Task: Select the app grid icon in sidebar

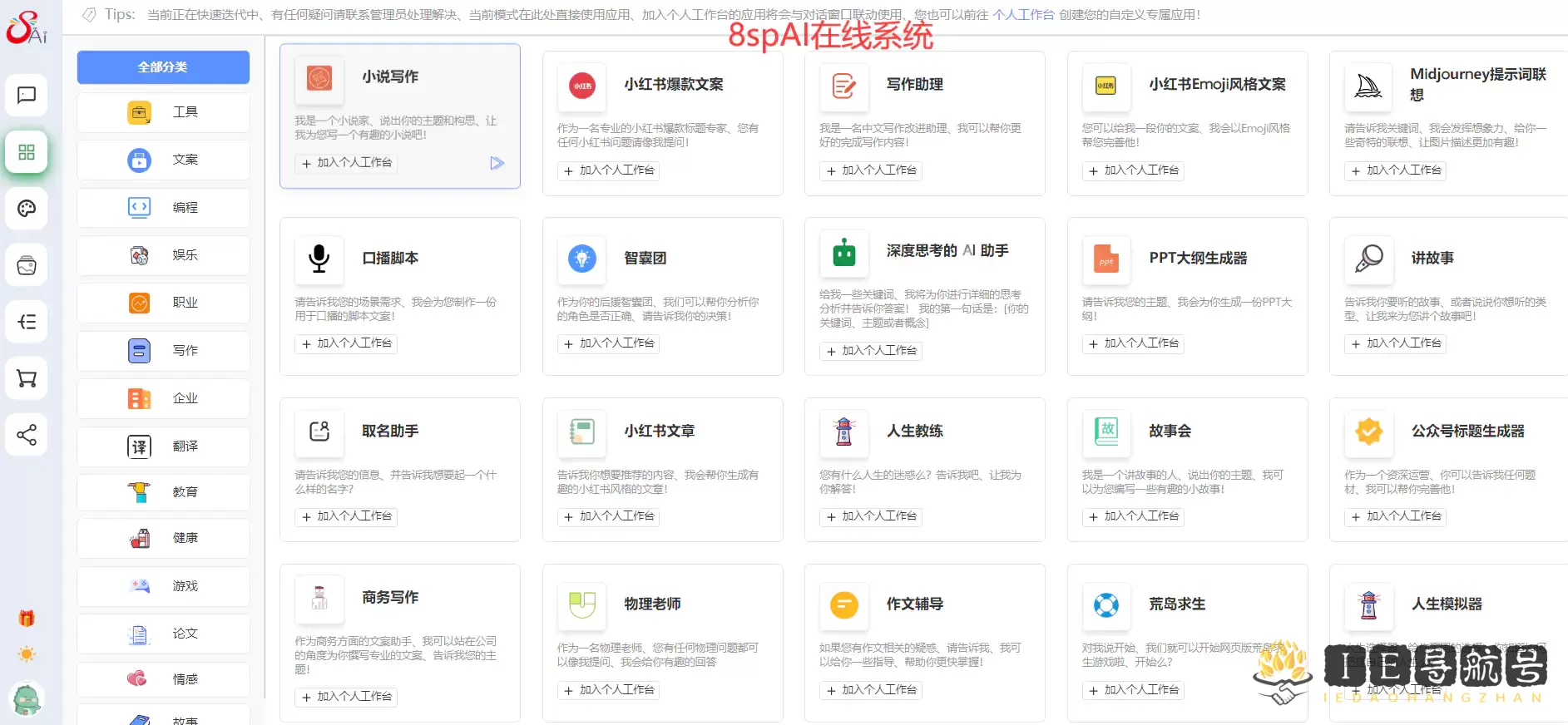Action: click(27, 152)
